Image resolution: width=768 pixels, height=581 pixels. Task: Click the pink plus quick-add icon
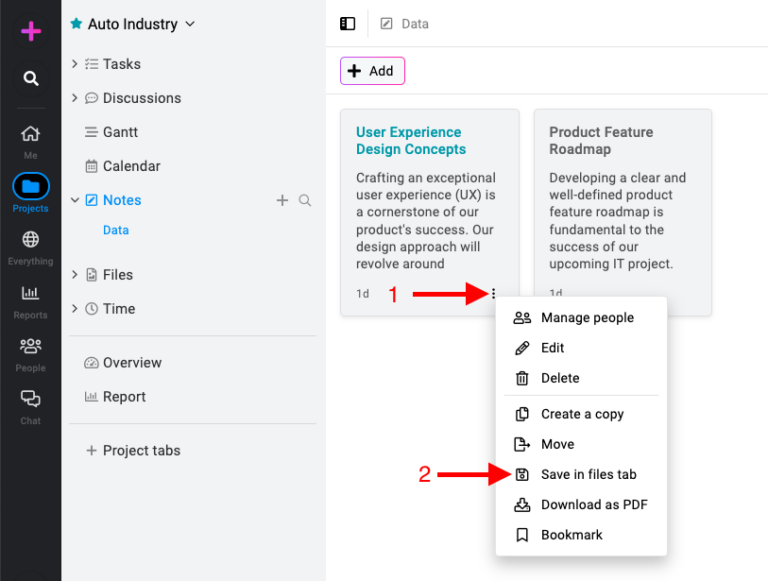(x=31, y=31)
